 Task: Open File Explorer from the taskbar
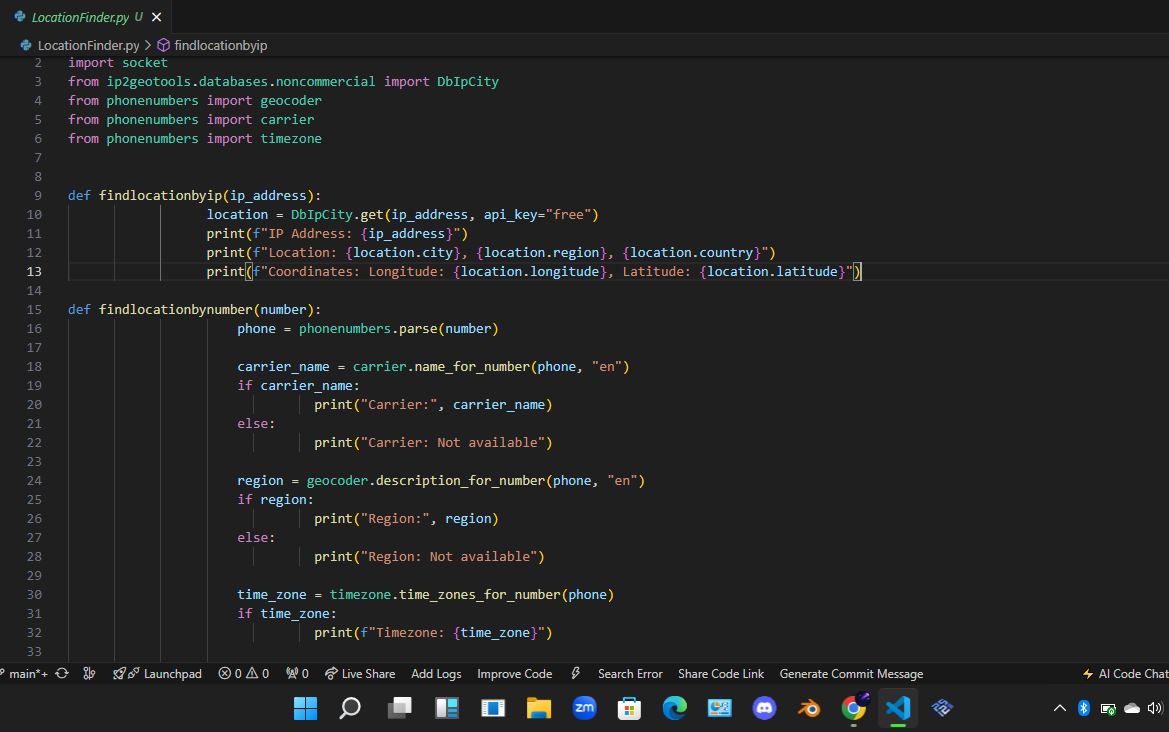coord(538,708)
